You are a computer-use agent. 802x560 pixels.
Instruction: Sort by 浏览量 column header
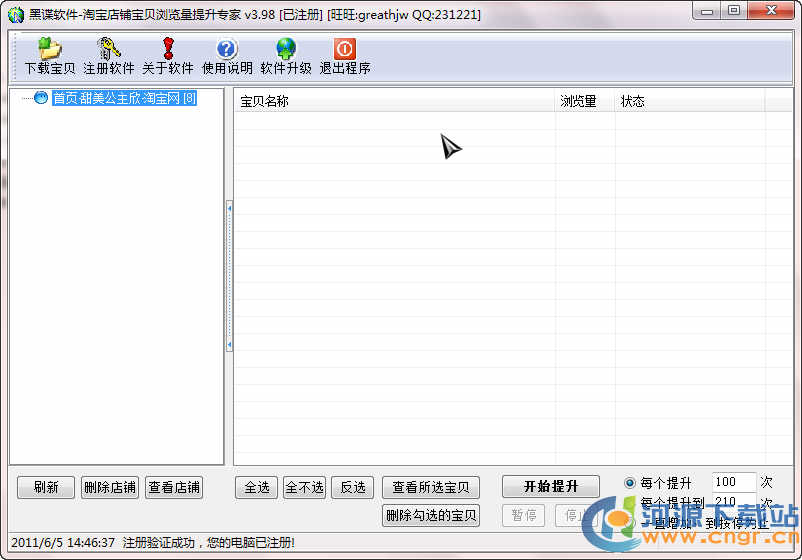(585, 101)
